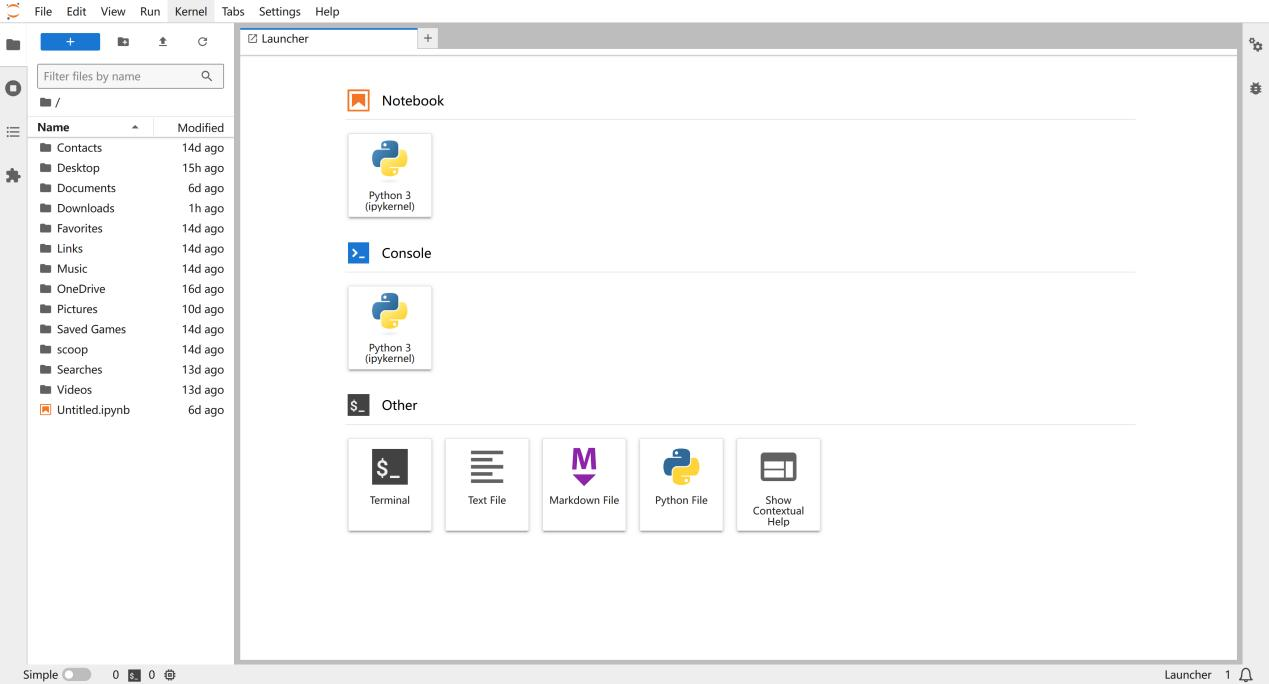Click the Filter files by name field
This screenshot has height=684, width=1269.
pos(130,76)
